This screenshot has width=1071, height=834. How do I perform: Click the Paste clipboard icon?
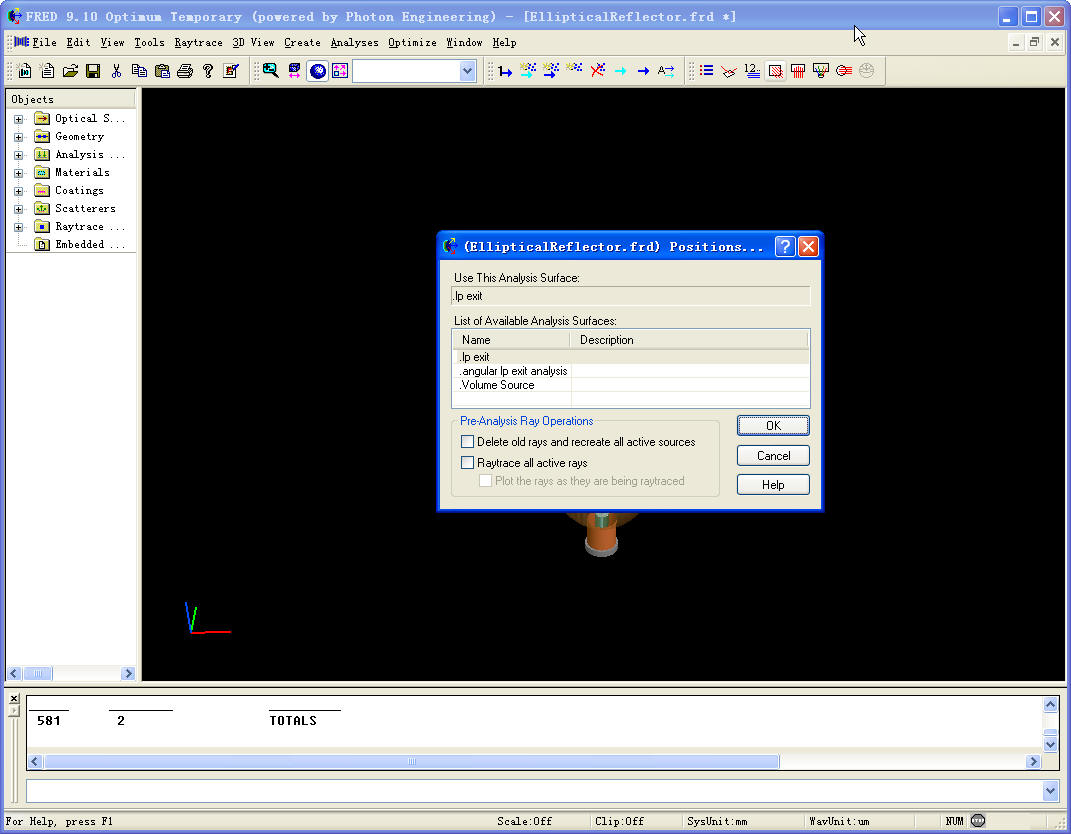162,70
